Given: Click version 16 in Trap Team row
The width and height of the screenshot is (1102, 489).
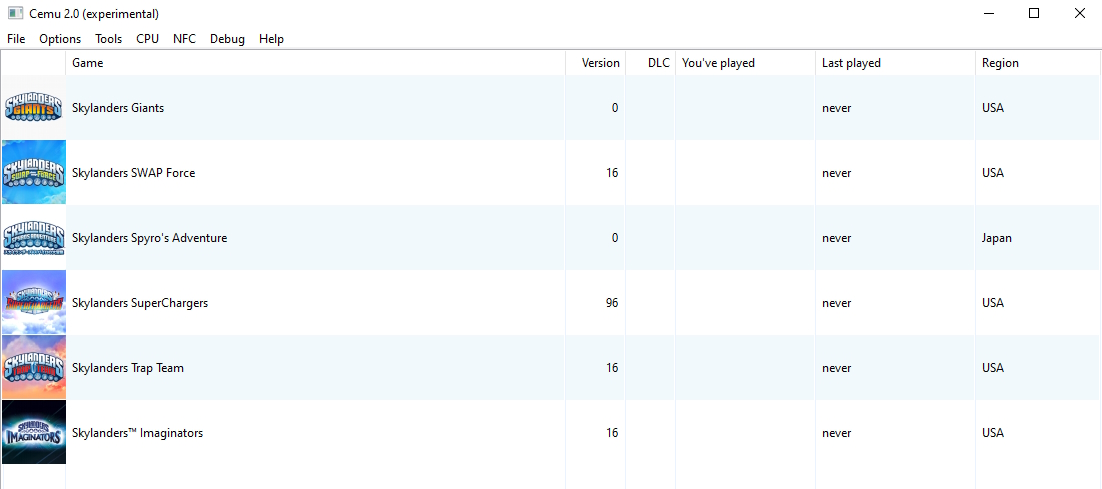Looking at the screenshot, I should pyautogui.click(x=611, y=367).
